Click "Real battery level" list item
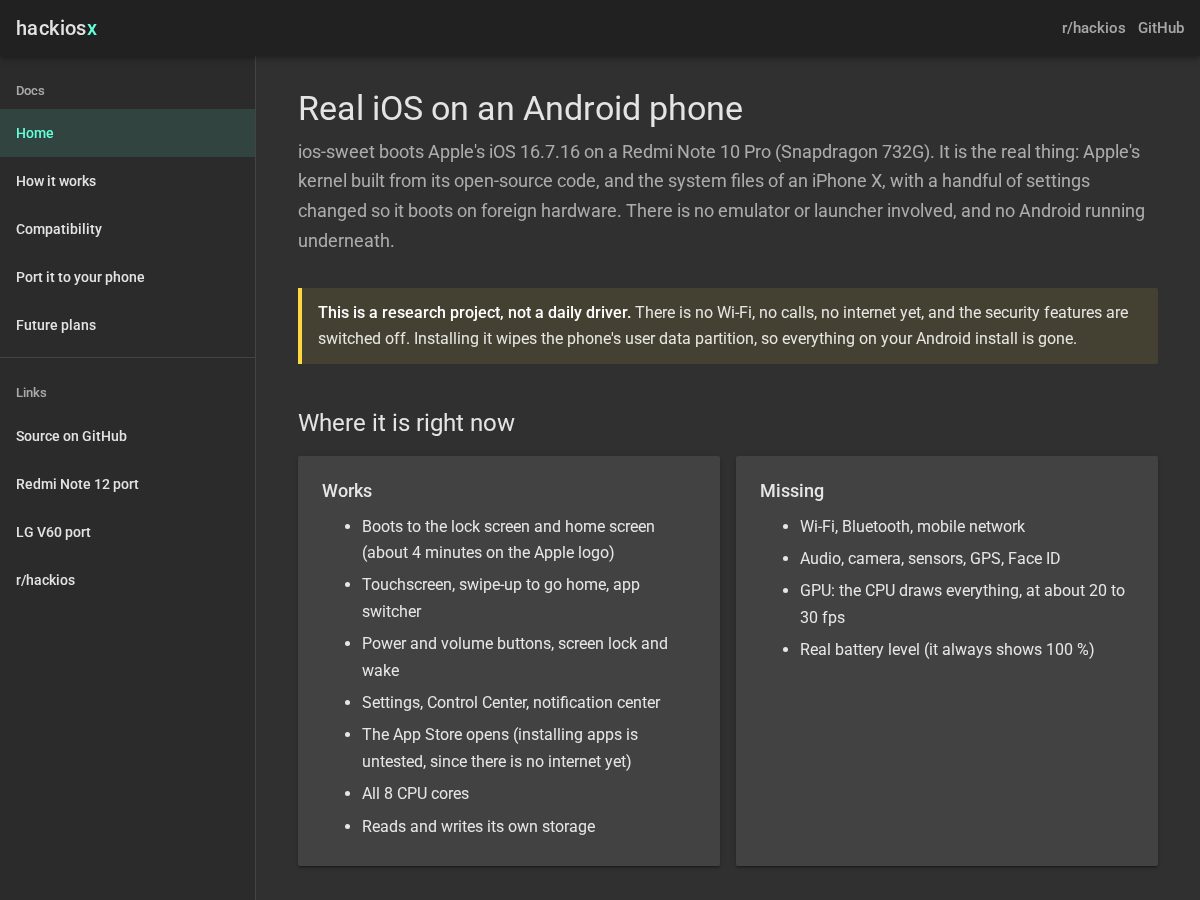1200x900 pixels. pyautogui.click(x=947, y=649)
